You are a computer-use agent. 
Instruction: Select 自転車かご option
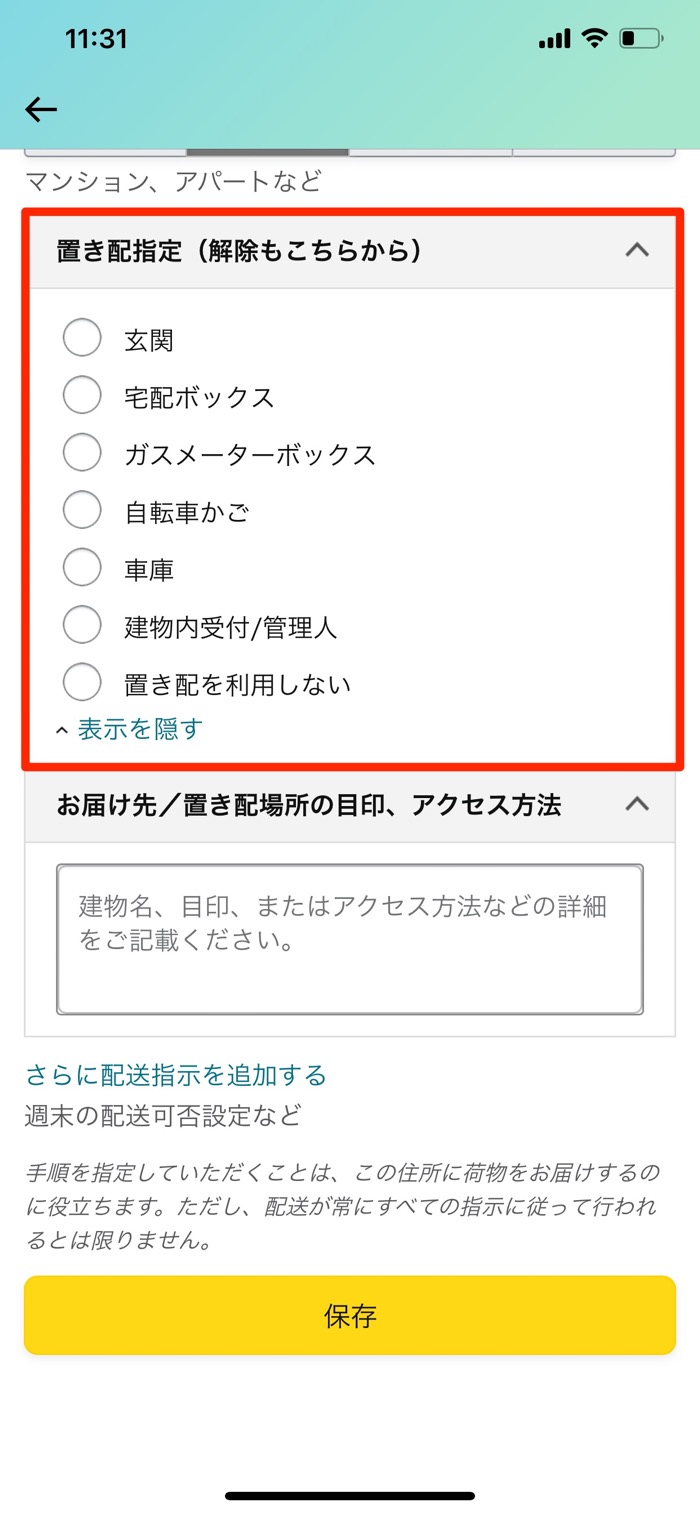click(x=82, y=510)
